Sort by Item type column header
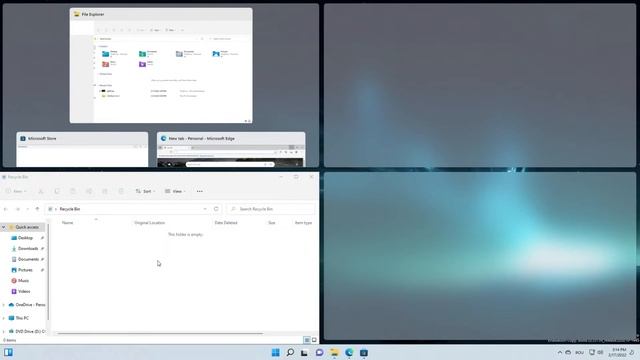The height and width of the screenshot is (360, 640). click(303, 223)
